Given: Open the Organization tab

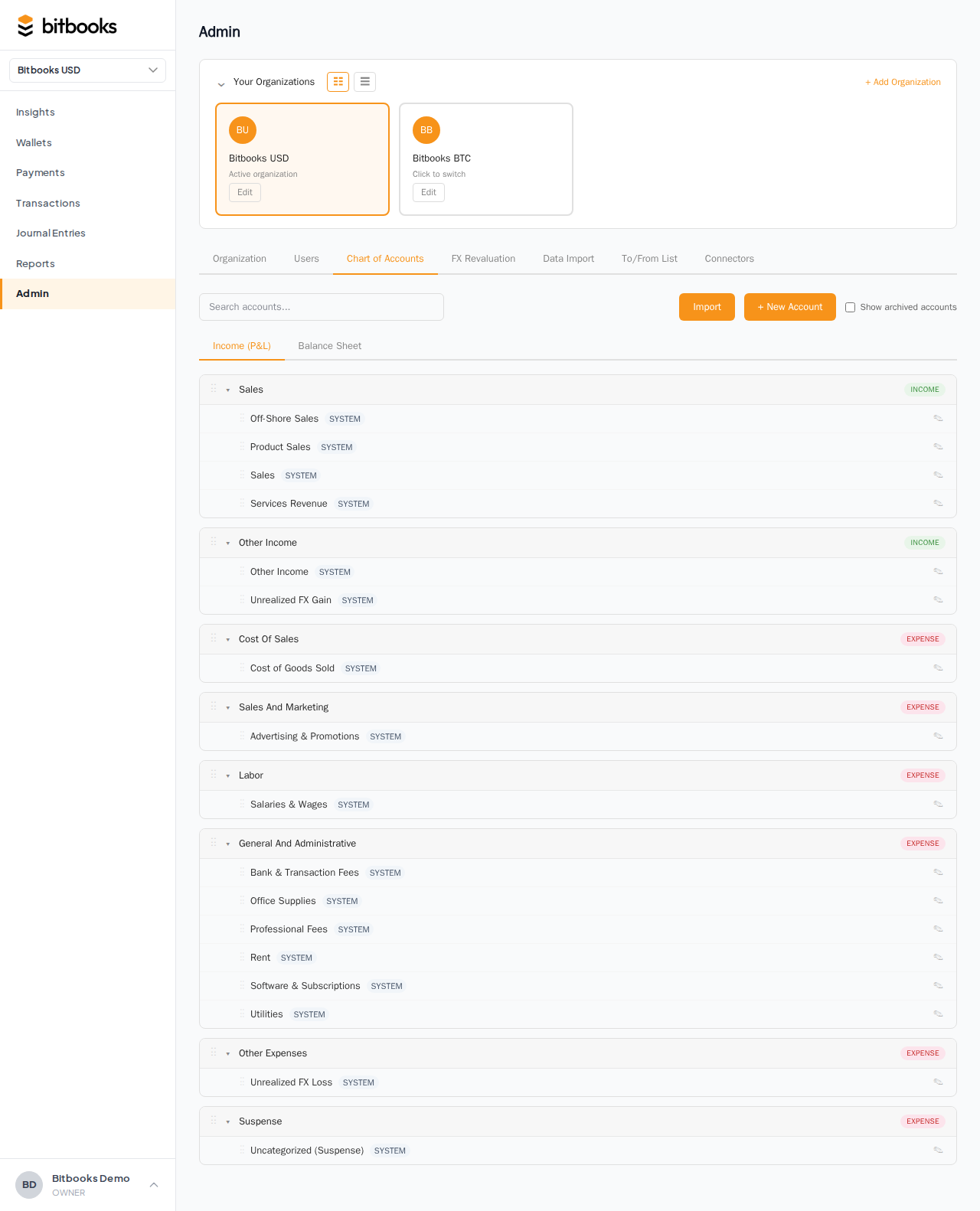Looking at the screenshot, I should (240, 259).
